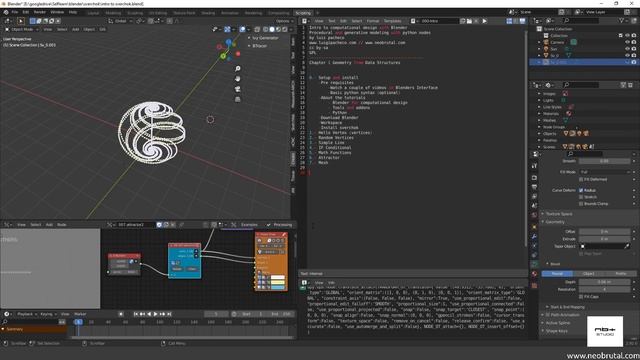The image size is (640, 360).
Task: Toggle camera view icon in viewport
Action: [238, 89]
